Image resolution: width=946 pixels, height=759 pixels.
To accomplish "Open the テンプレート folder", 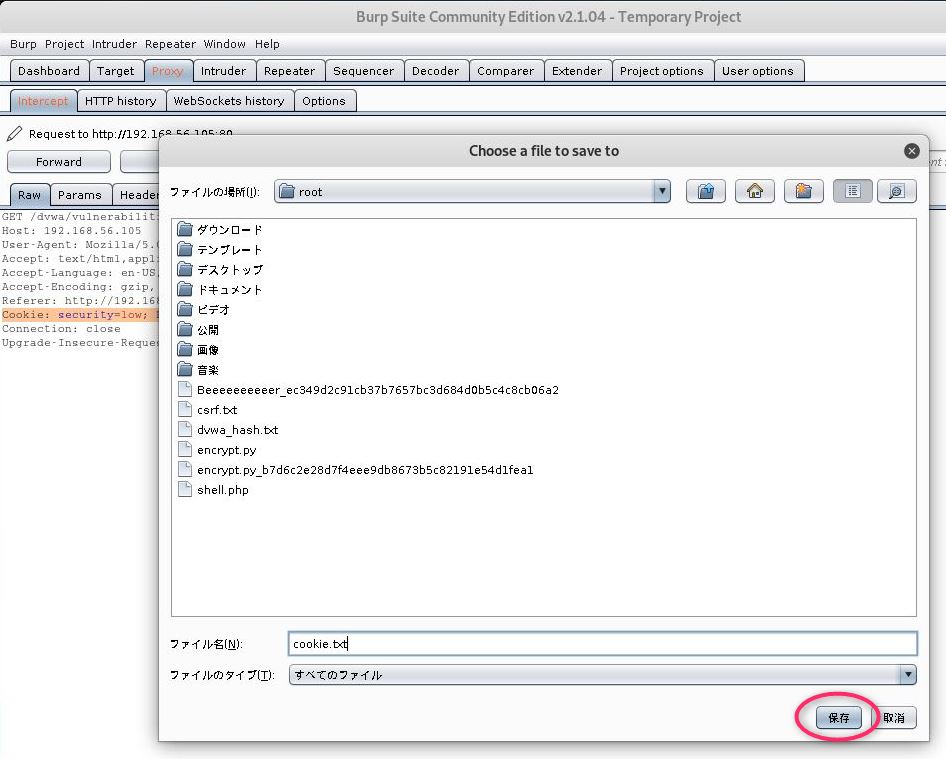I will pyautogui.click(x=220, y=250).
